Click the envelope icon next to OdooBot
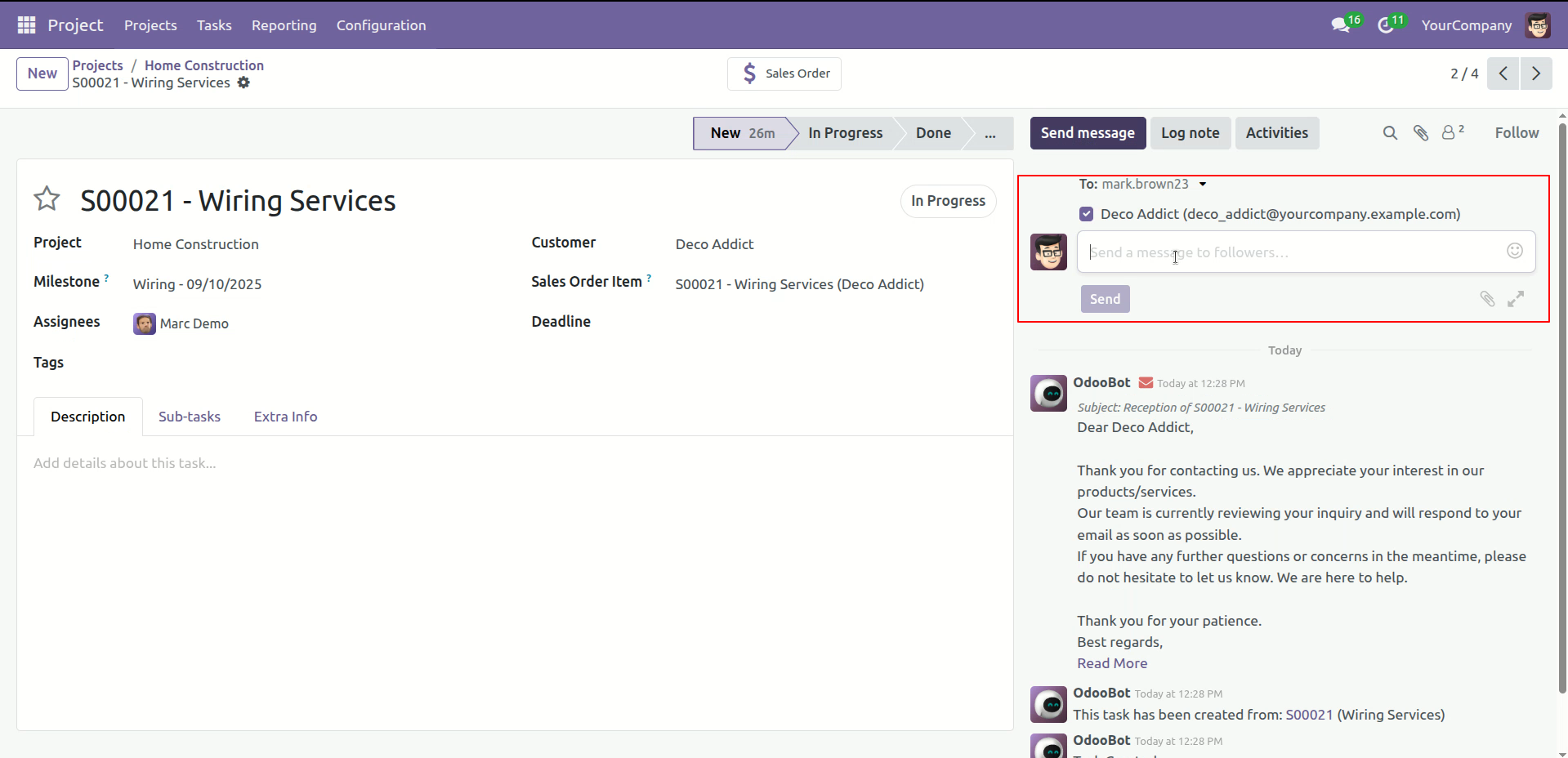This screenshot has width=1568, height=758. (1146, 382)
